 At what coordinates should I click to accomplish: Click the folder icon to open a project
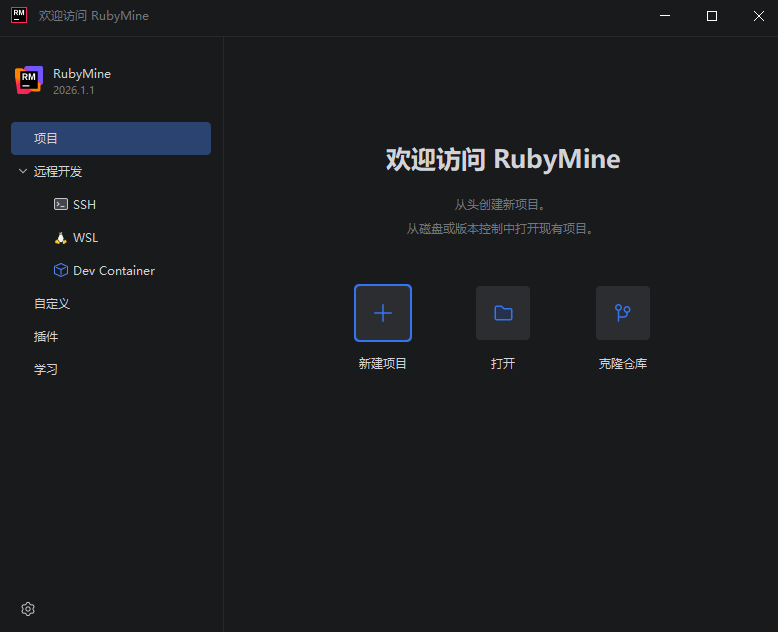click(503, 313)
